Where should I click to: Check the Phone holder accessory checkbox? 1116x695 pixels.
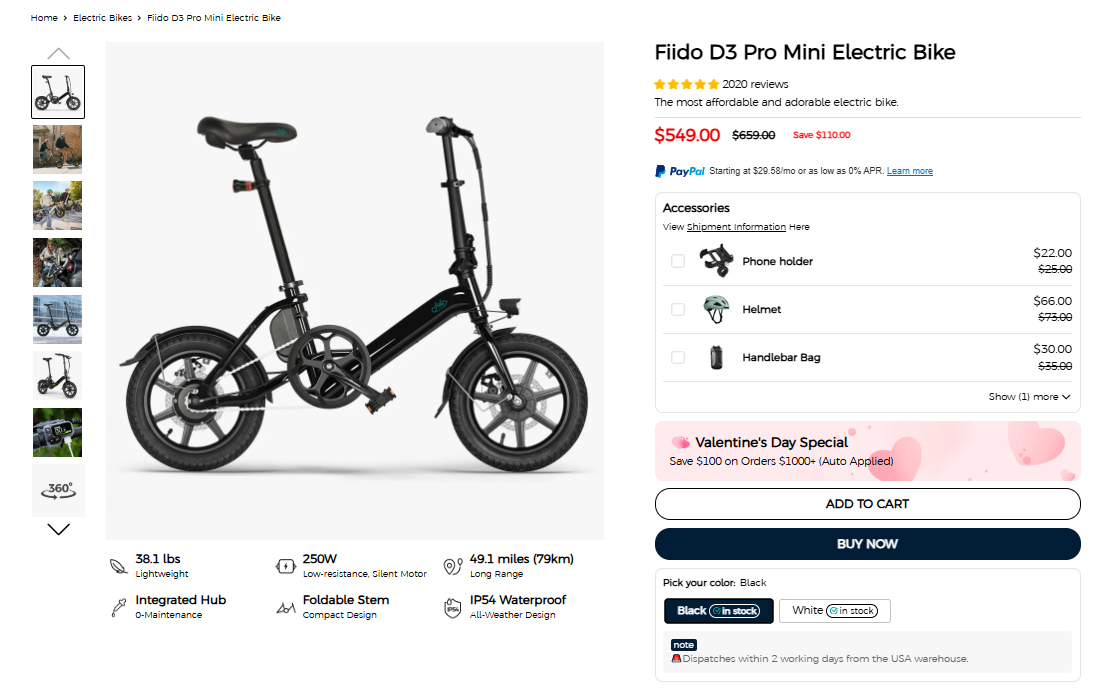(678, 261)
